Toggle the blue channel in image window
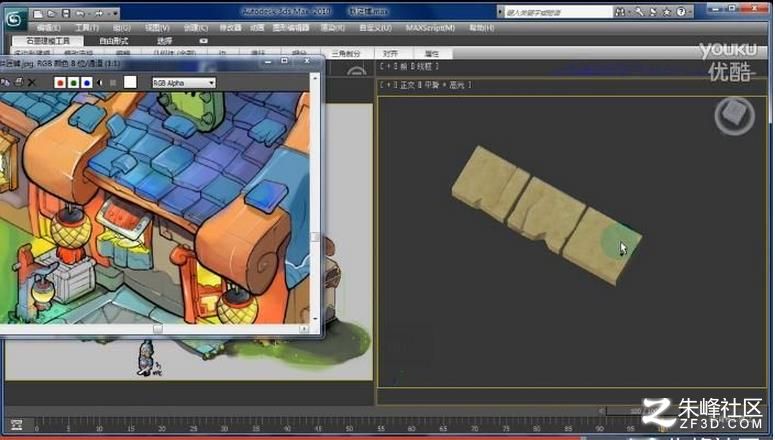The width and height of the screenshot is (775, 440). click(x=87, y=83)
